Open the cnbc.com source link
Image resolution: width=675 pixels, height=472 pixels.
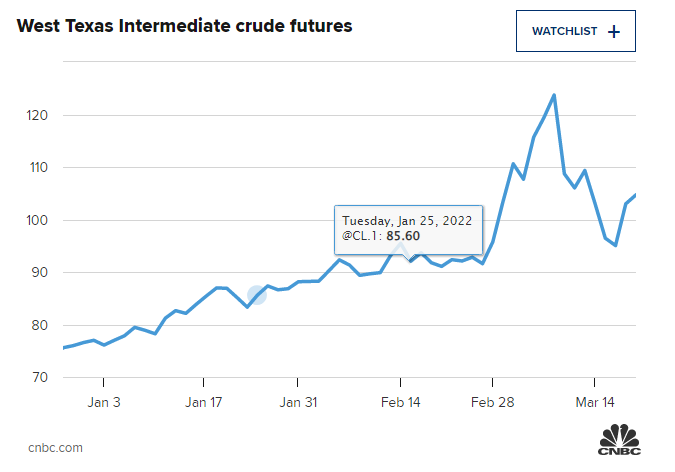pyautogui.click(x=56, y=447)
